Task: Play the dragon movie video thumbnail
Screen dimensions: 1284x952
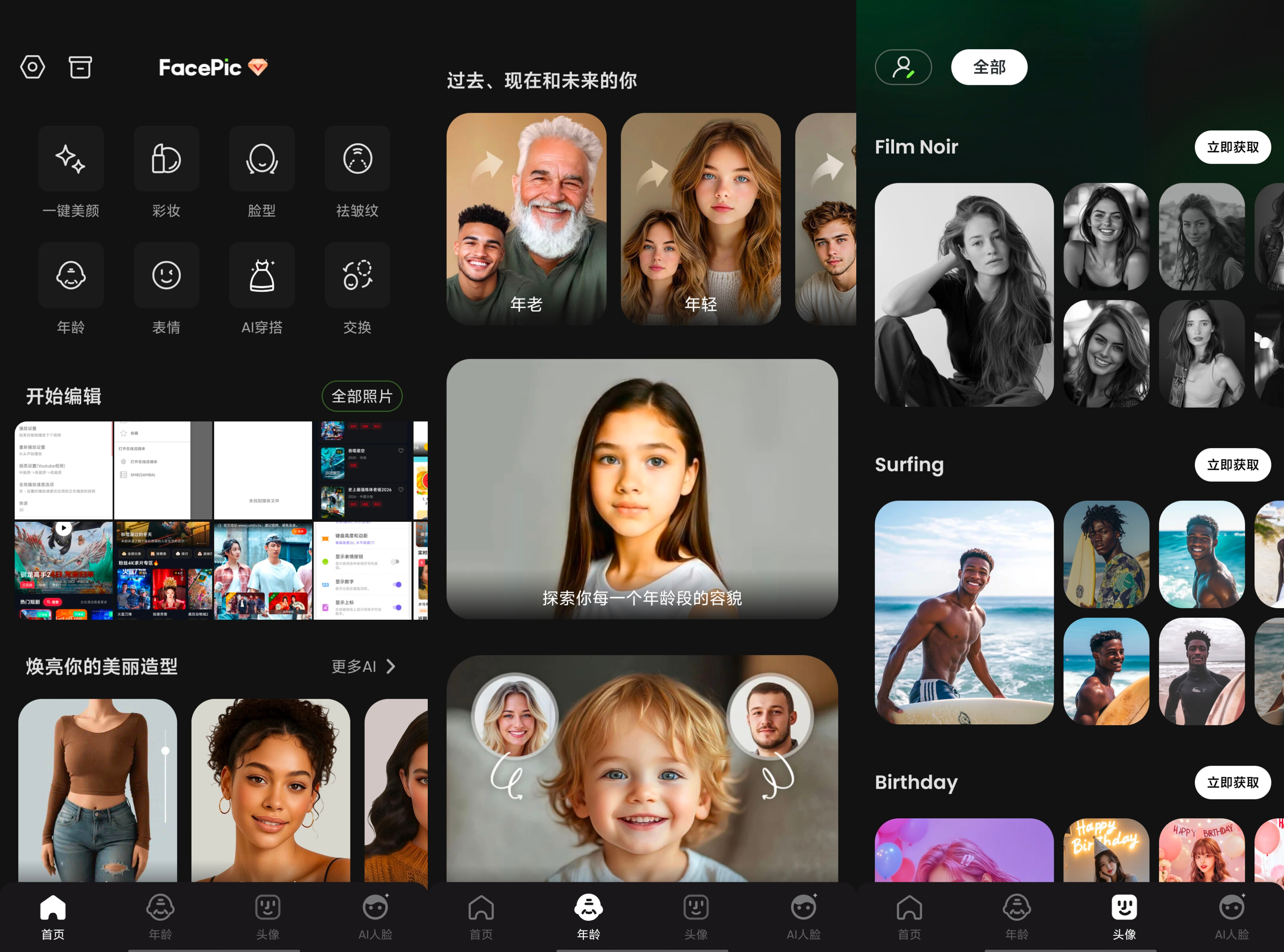Action: (63, 529)
